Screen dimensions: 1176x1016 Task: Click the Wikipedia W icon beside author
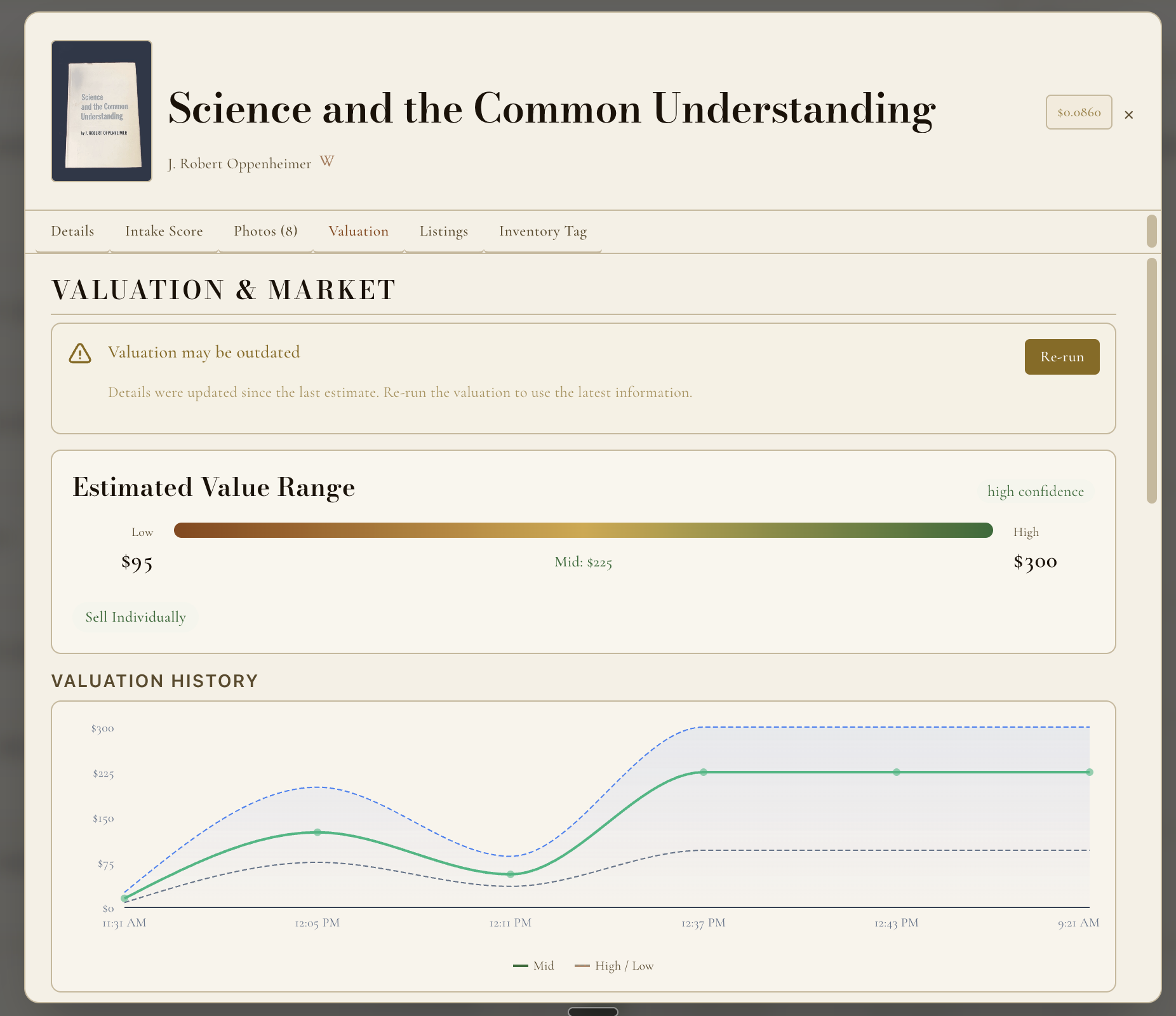(326, 161)
